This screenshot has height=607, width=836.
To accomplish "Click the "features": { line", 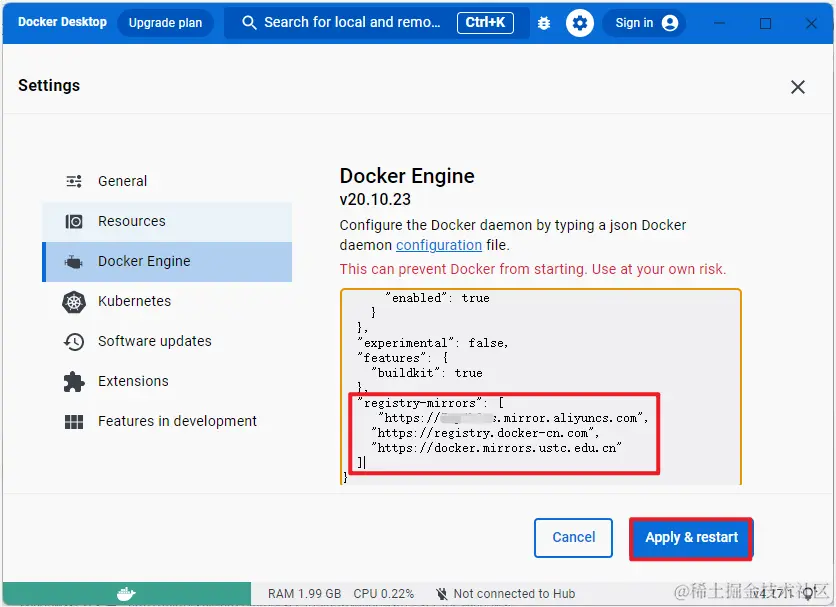I will click(x=403, y=358).
